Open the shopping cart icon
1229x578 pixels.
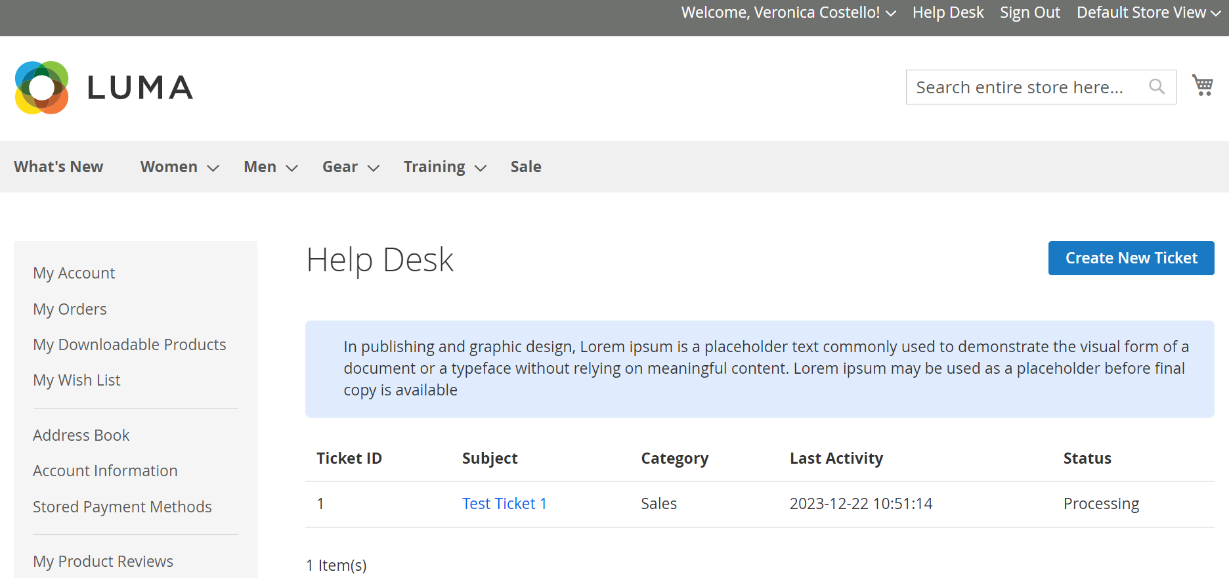(1202, 85)
